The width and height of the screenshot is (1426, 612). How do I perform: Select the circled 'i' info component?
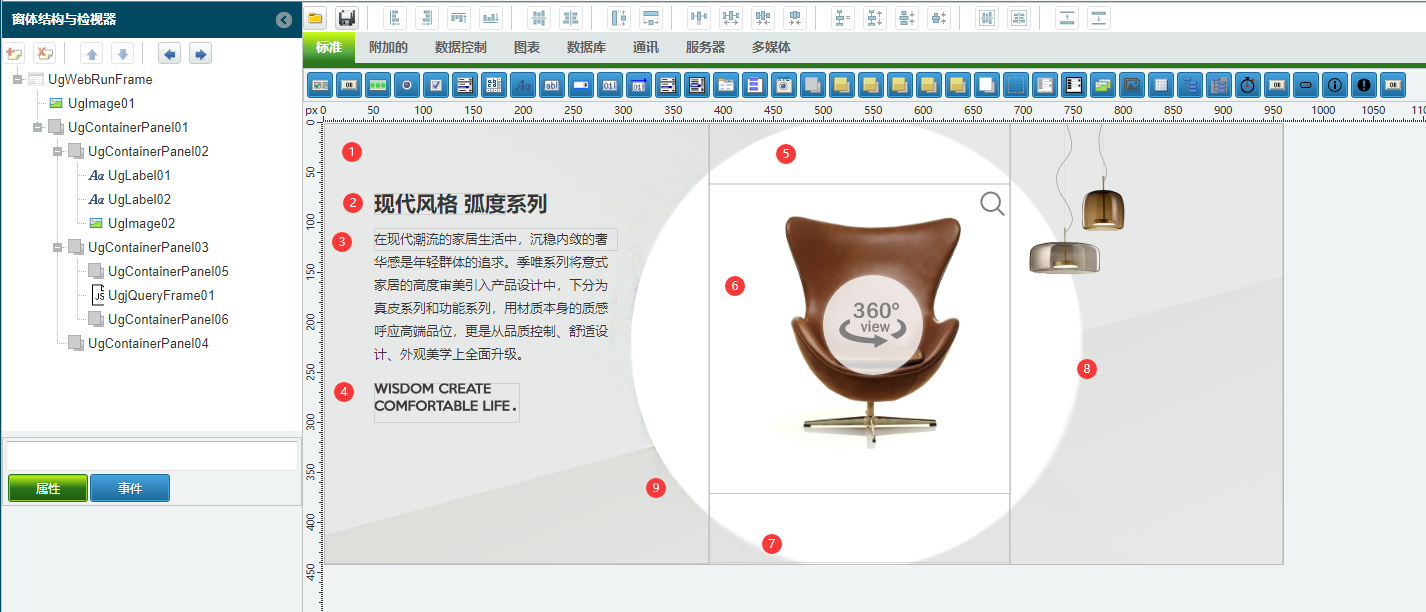click(1335, 85)
